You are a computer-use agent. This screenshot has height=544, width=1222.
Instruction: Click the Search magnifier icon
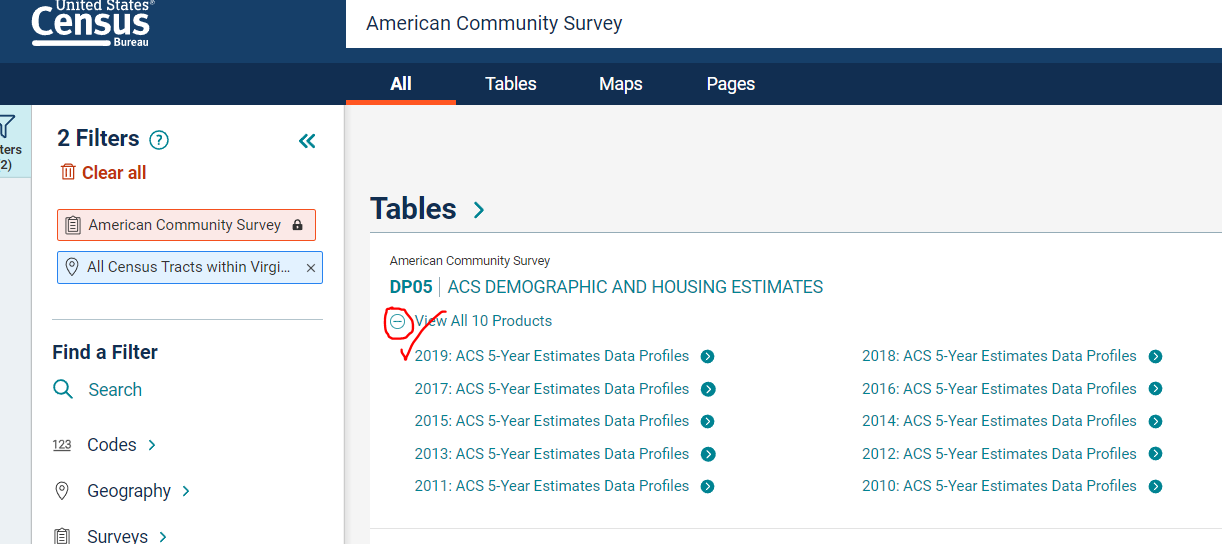[63, 389]
